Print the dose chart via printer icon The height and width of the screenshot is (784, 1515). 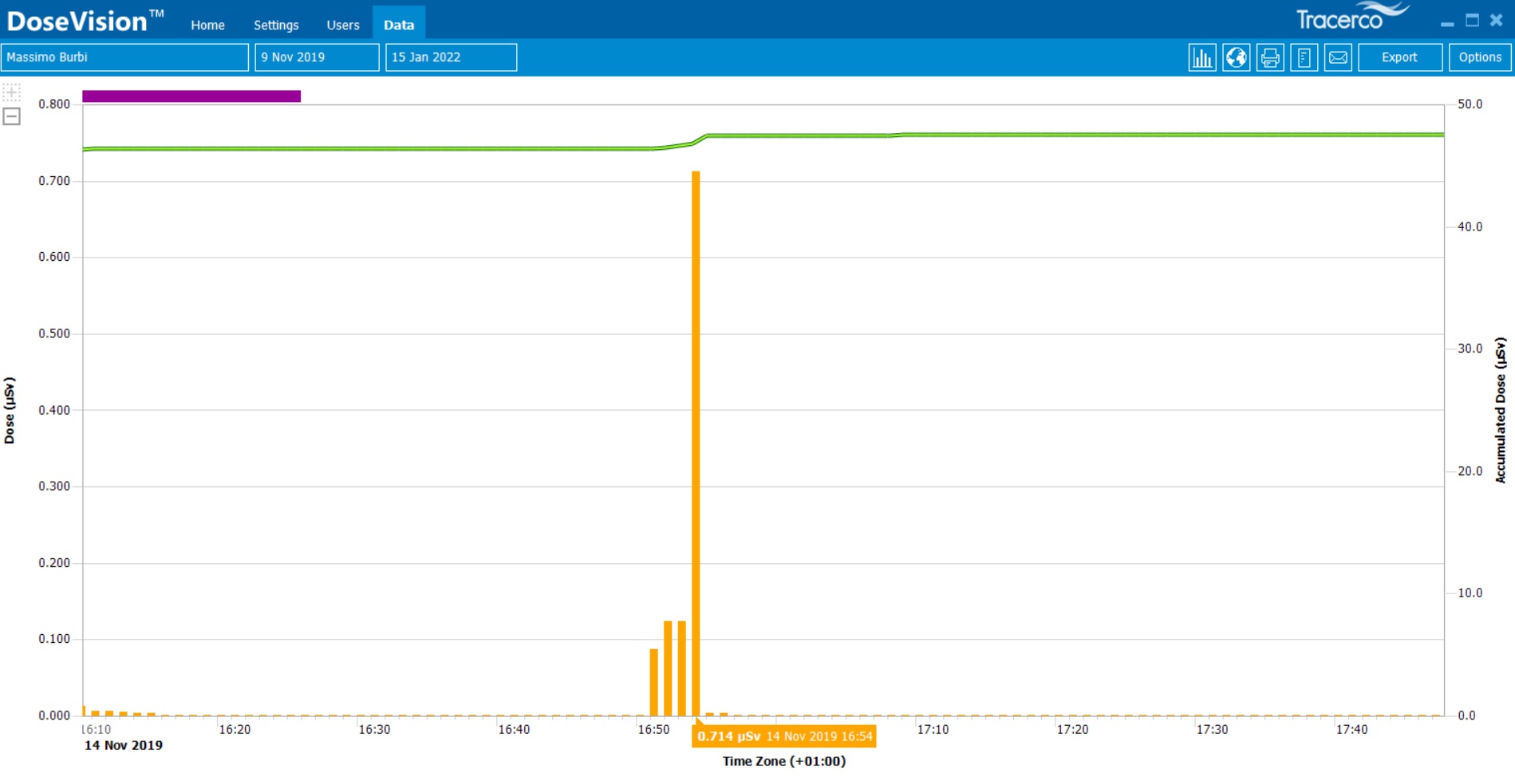coord(1270,57)
